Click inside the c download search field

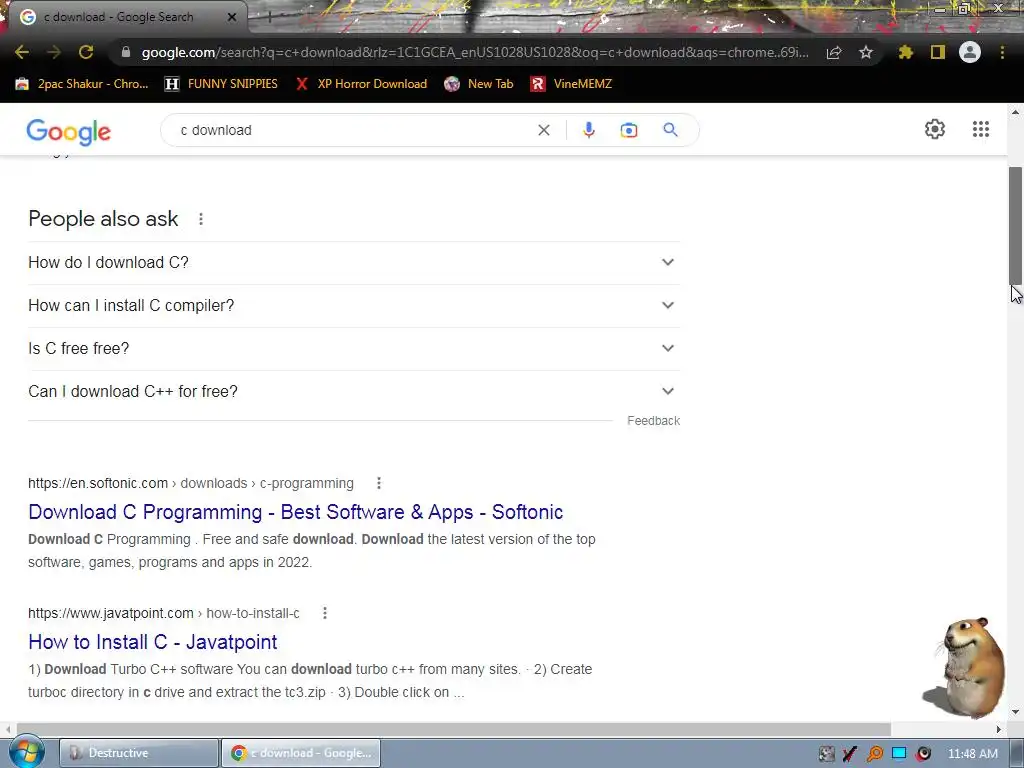[353, 130]
